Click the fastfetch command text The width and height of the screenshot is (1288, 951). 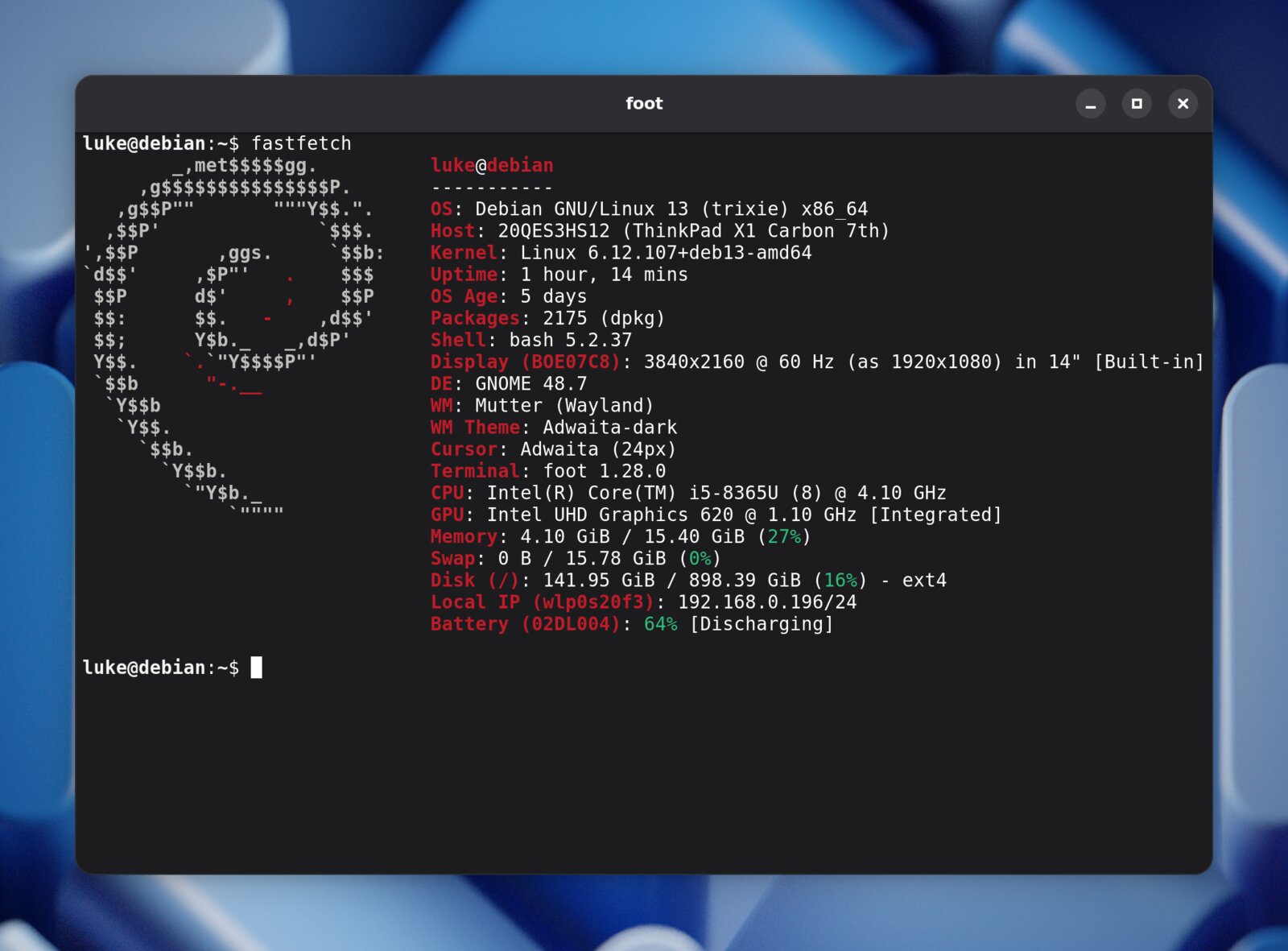pos(301,143)
